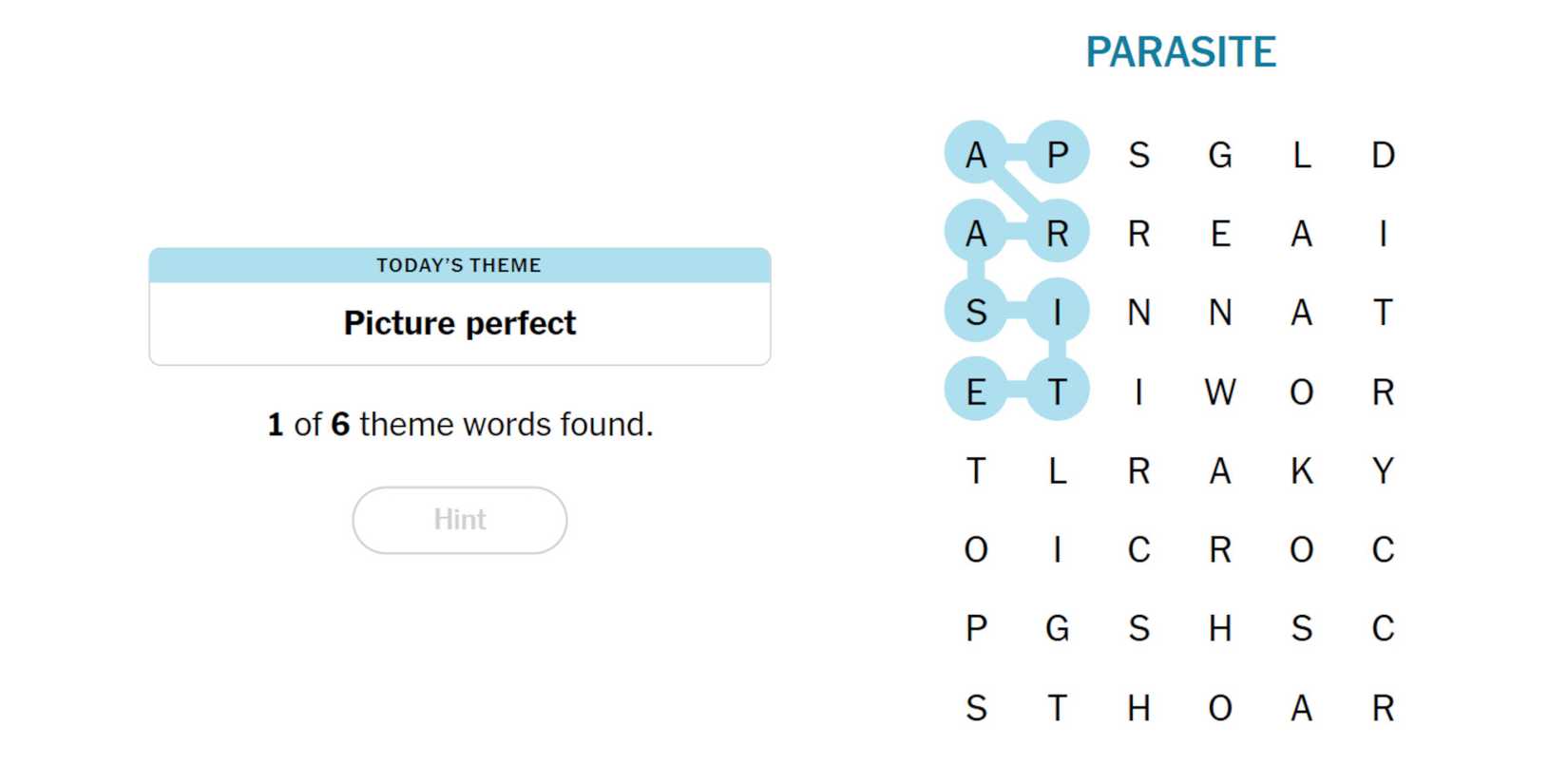Screen dimensions: 1568x784
Task: Select the L in the top row
Action: point(1302,154)
